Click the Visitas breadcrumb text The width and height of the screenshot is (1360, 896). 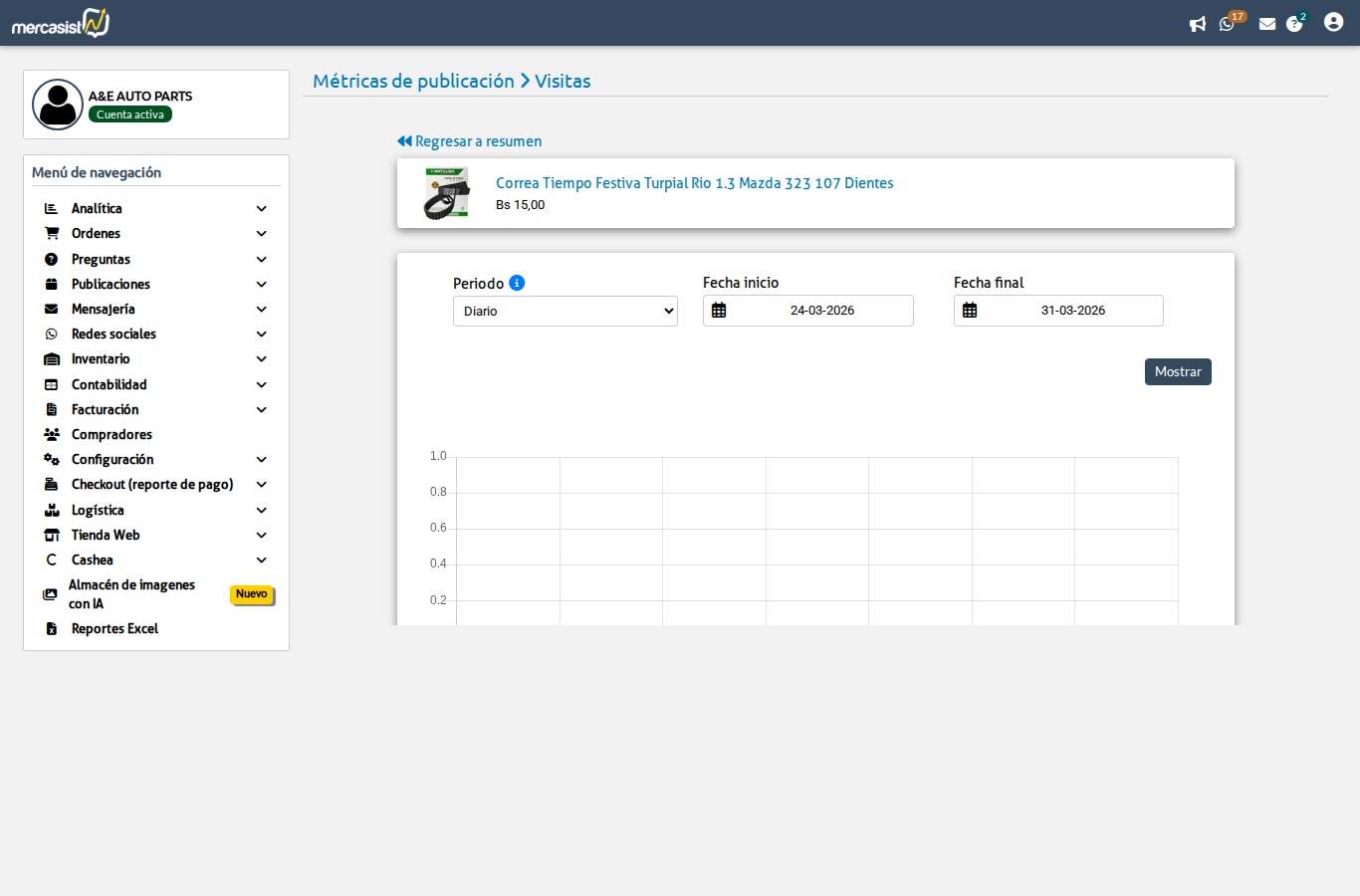(x=563, y=81)
